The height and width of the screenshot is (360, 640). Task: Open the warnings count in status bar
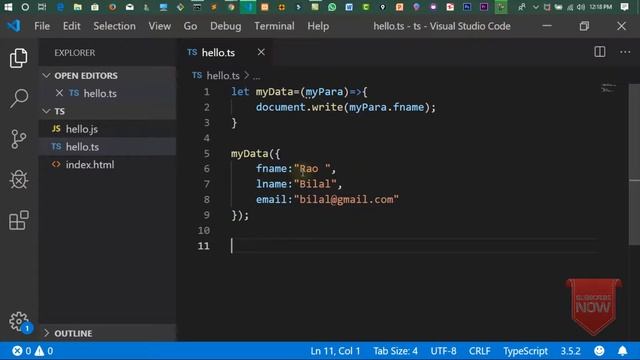44,351
